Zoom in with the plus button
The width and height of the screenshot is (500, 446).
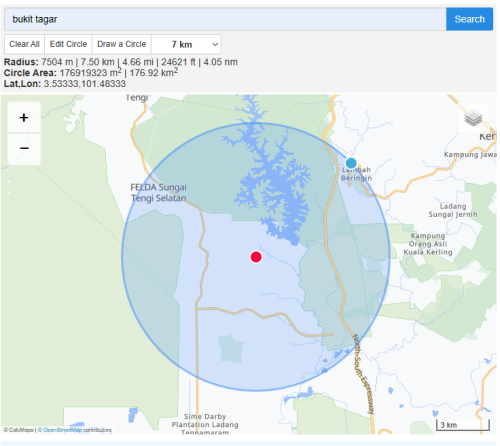(24, 118)
